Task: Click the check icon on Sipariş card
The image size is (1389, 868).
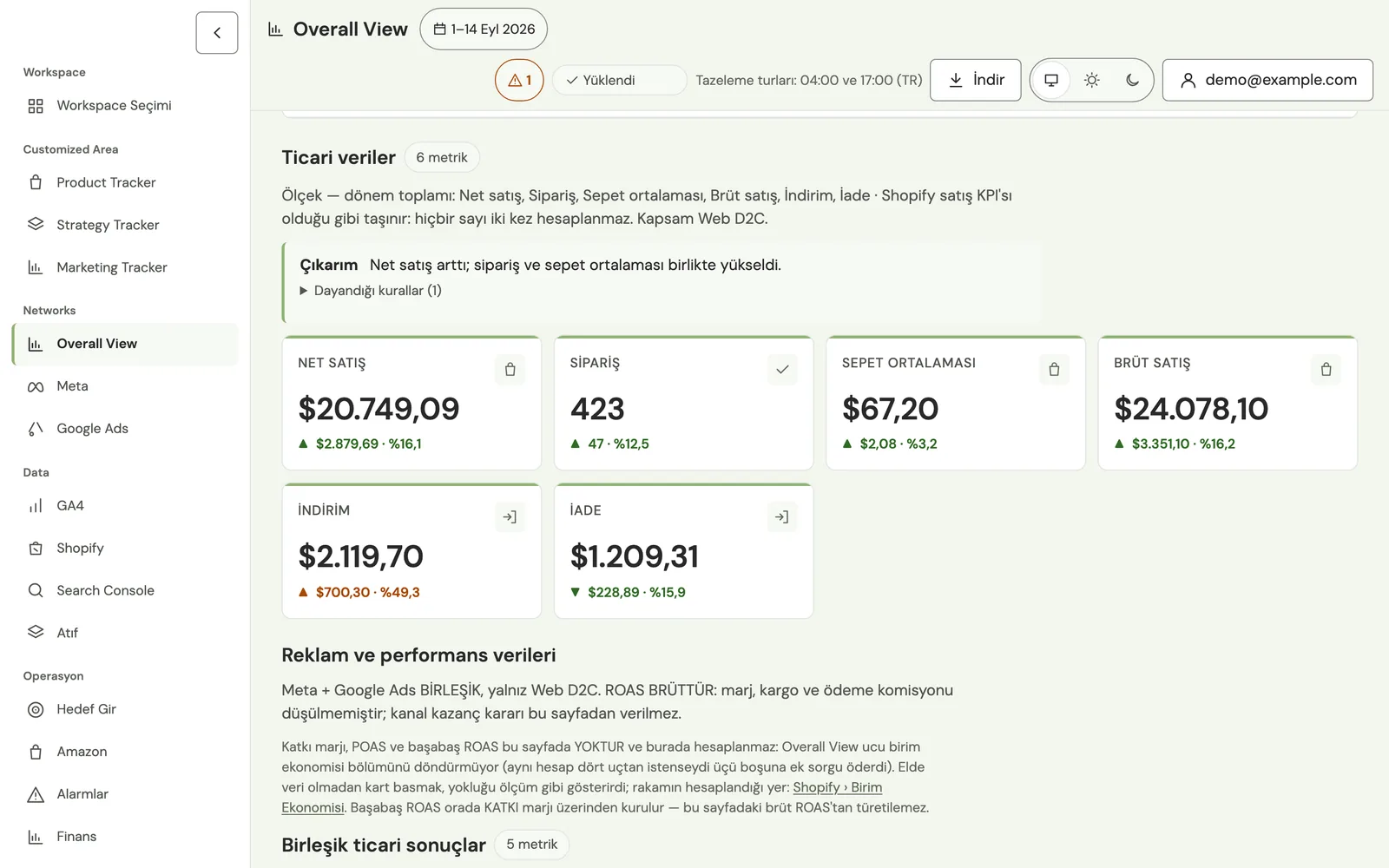Action: 782,370
